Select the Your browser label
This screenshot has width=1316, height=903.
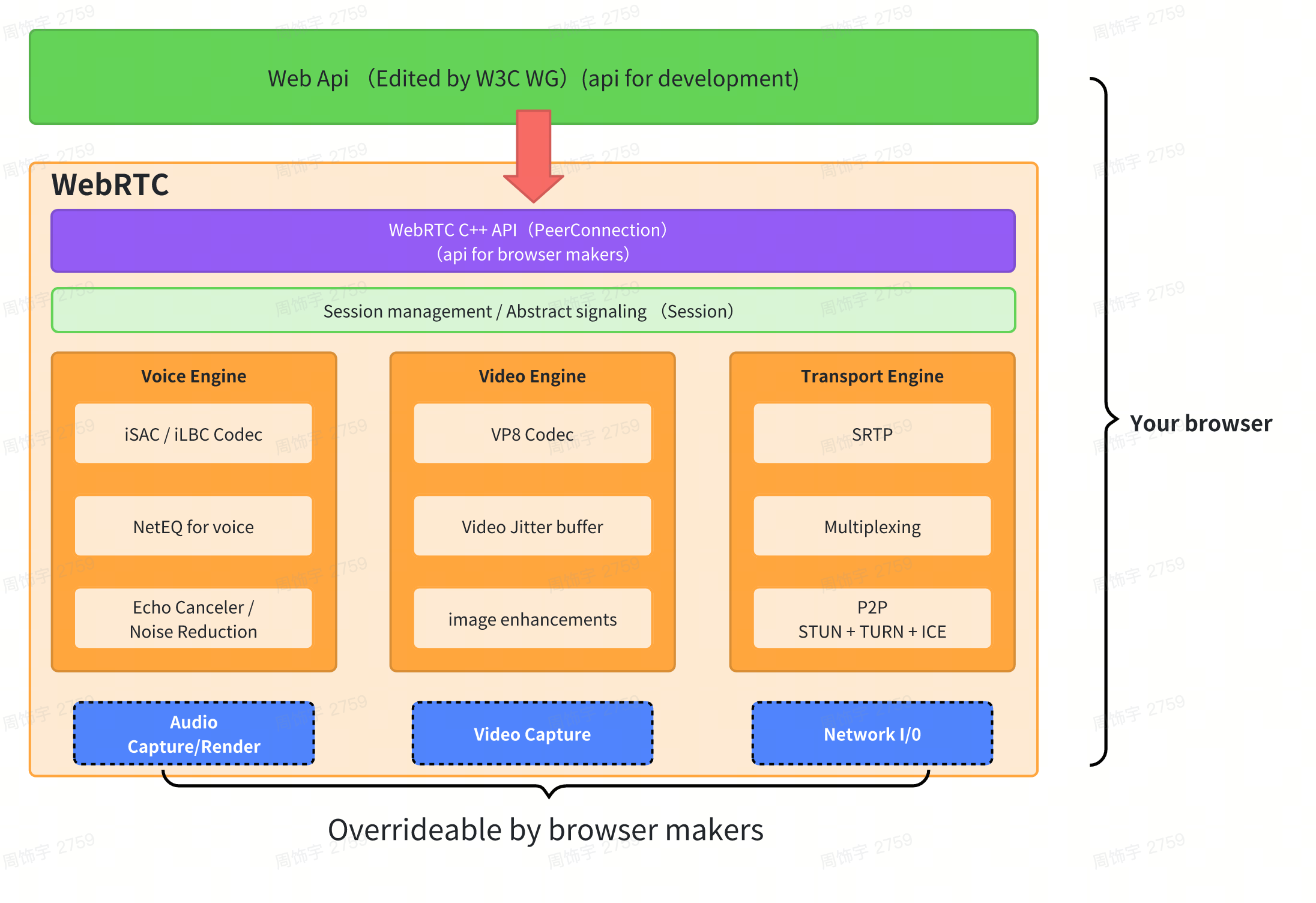coord(1201,423)
